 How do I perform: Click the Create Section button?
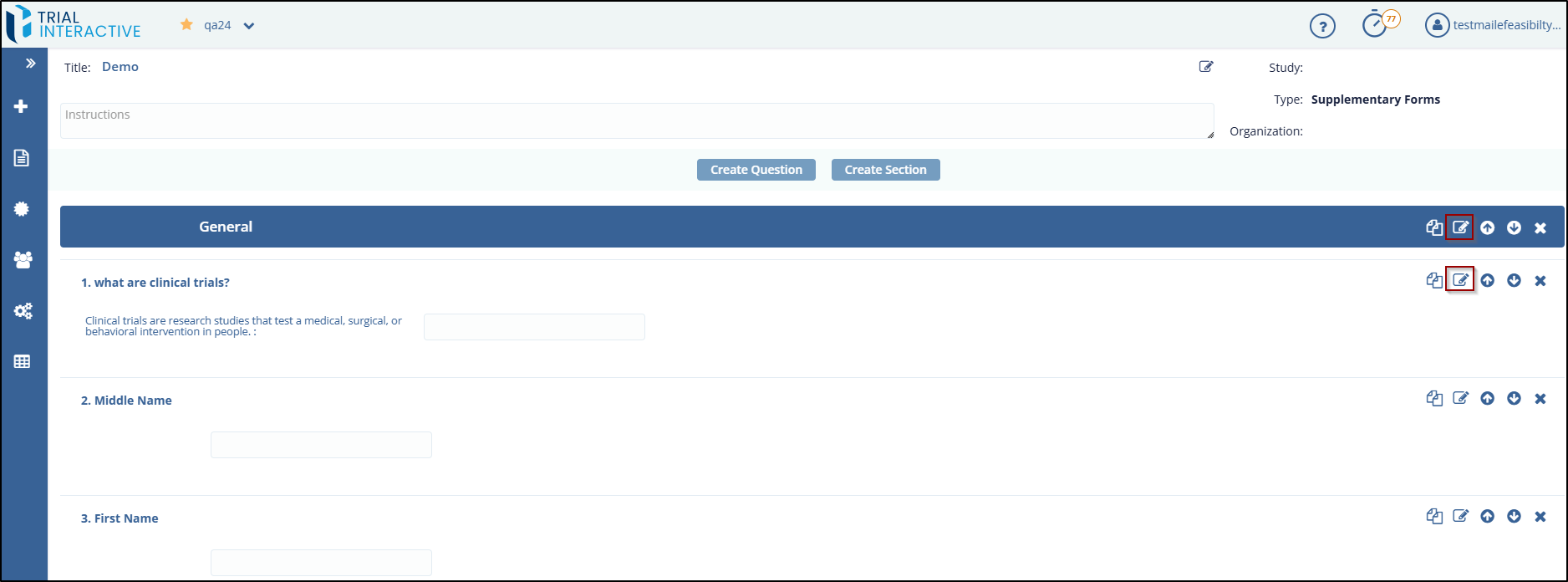pyautogui.click(x=885, y=170)
